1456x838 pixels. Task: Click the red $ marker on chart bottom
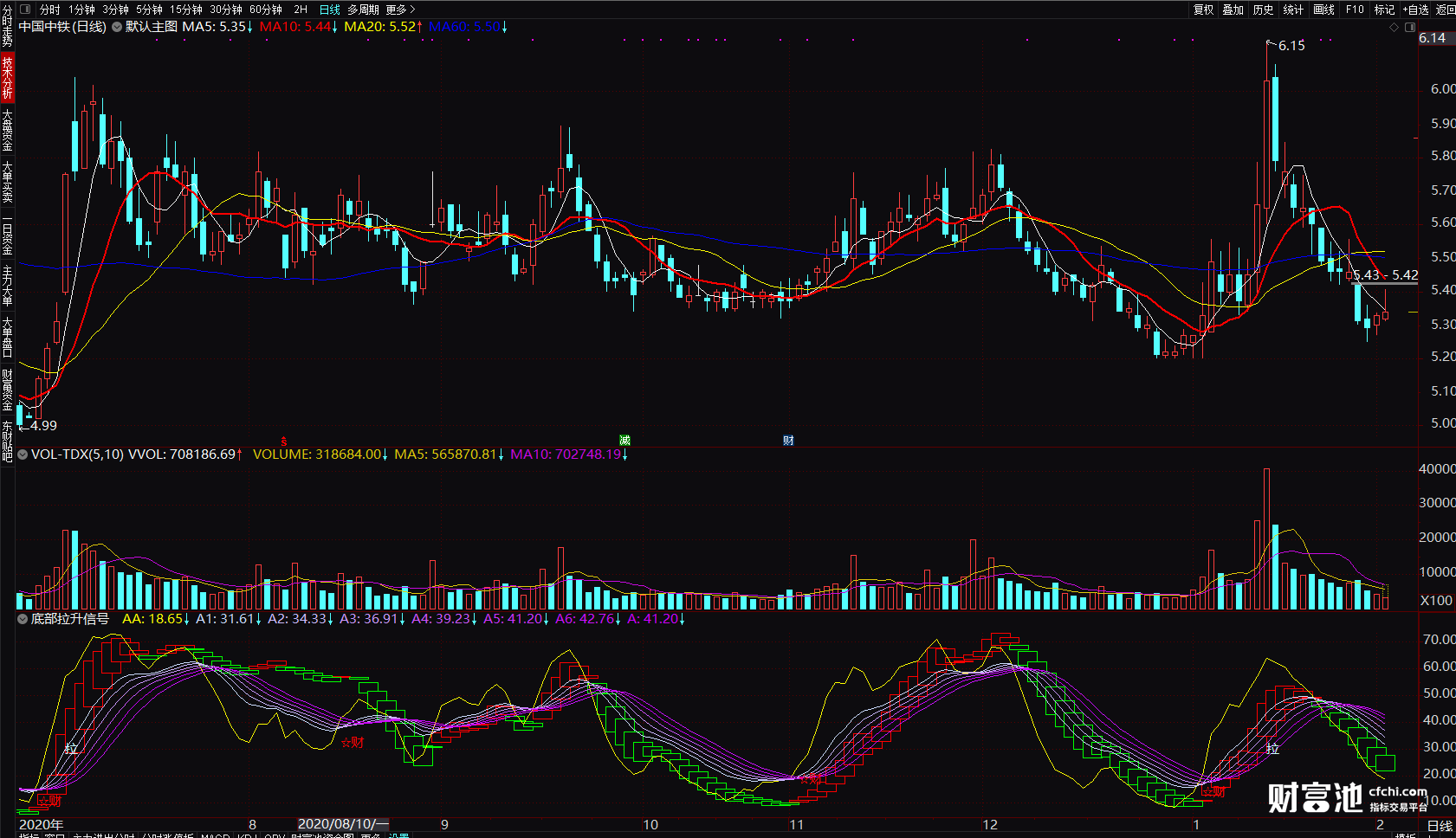[284, 442]
